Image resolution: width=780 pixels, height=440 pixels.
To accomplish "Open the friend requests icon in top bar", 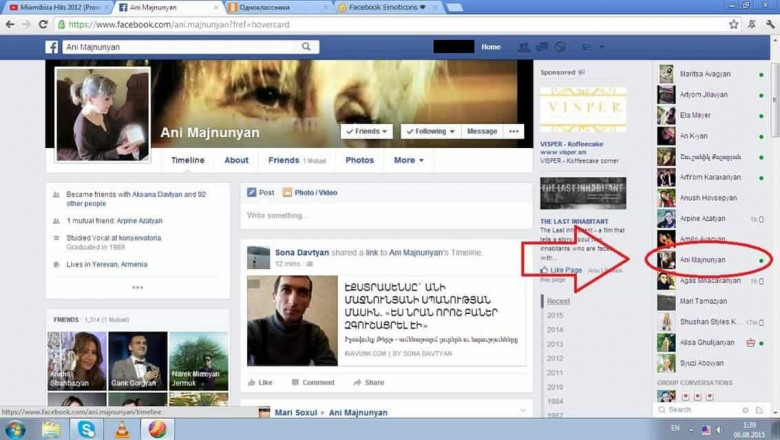I will click(524, 47).
